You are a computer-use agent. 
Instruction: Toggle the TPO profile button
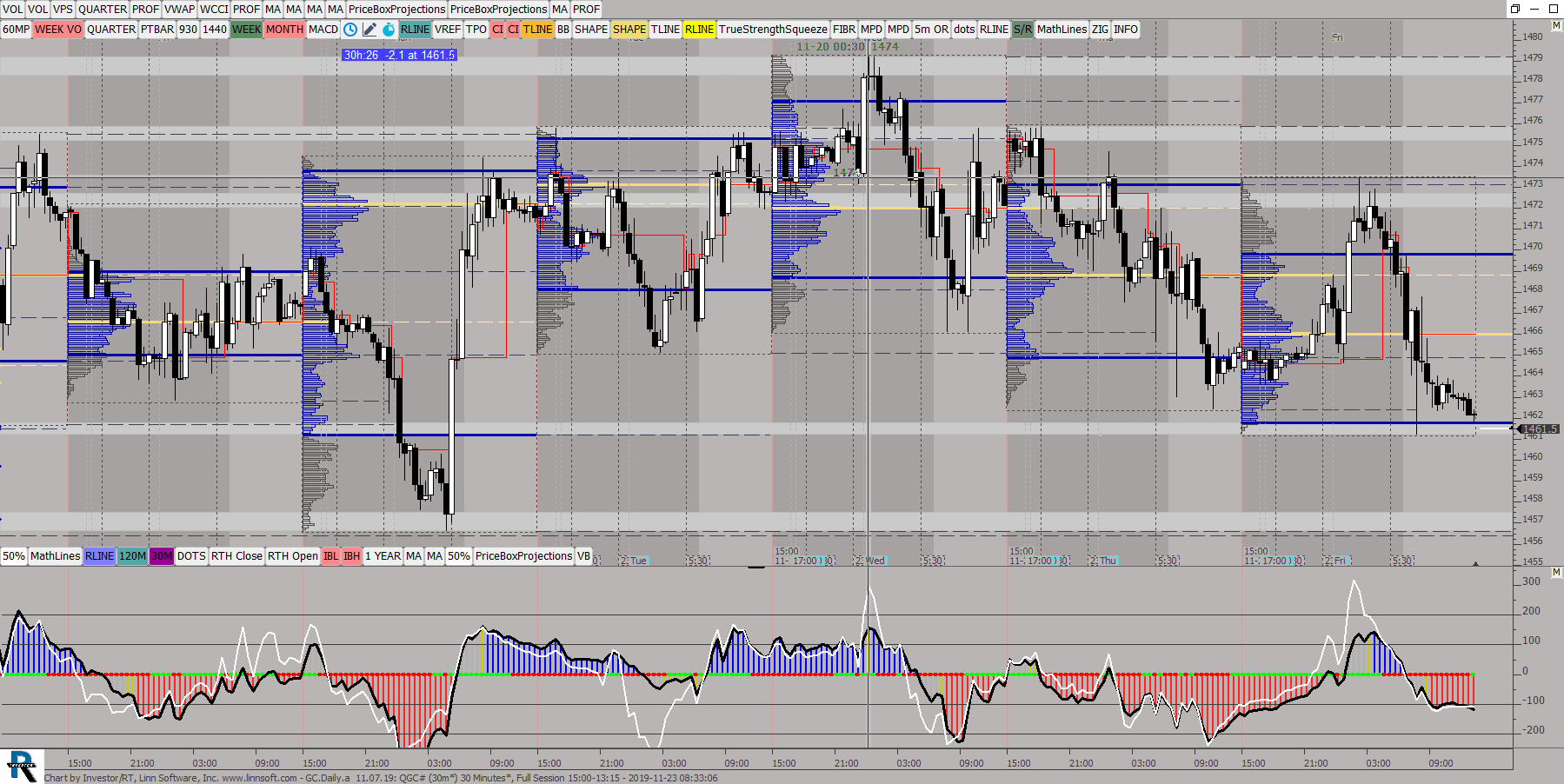pos(476,30)
